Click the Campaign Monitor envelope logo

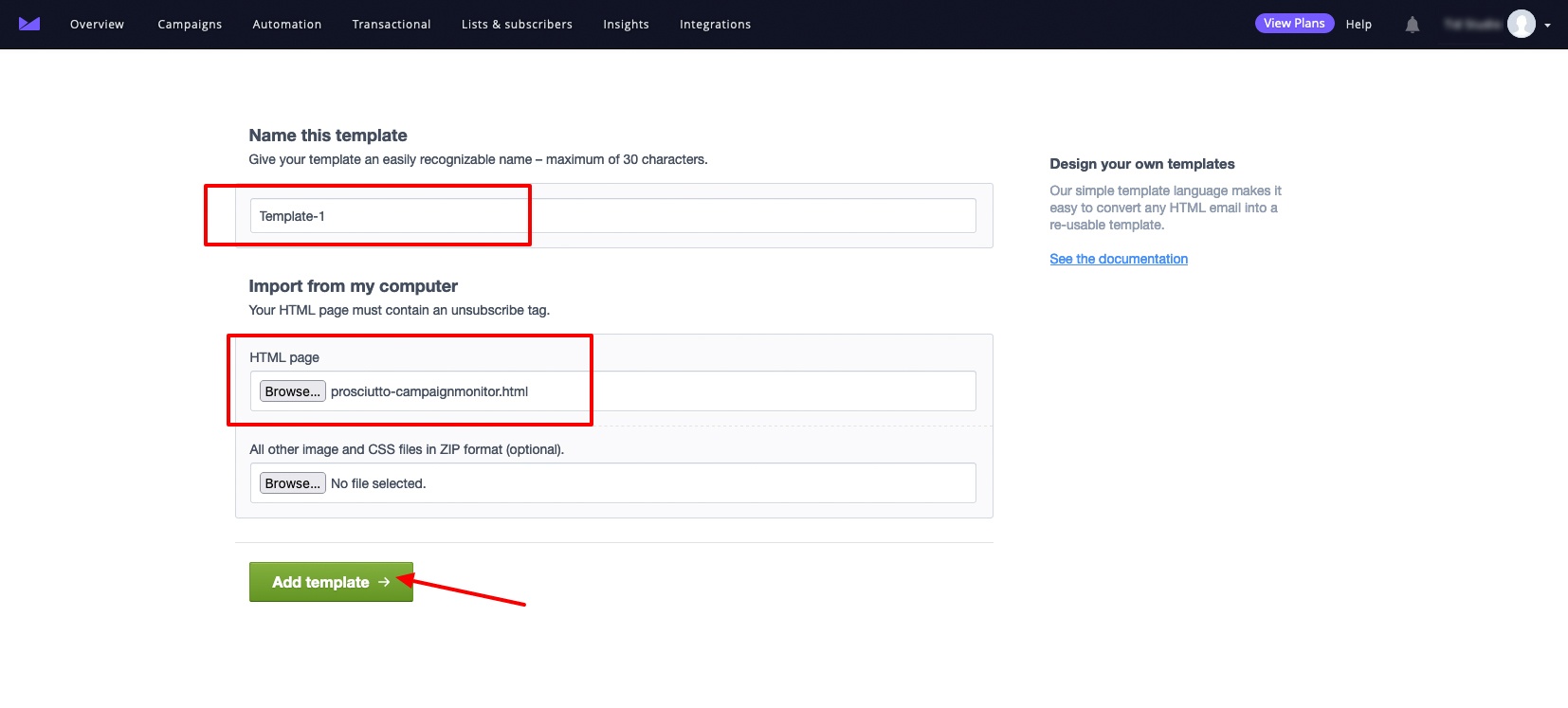(x=29, y=24)
